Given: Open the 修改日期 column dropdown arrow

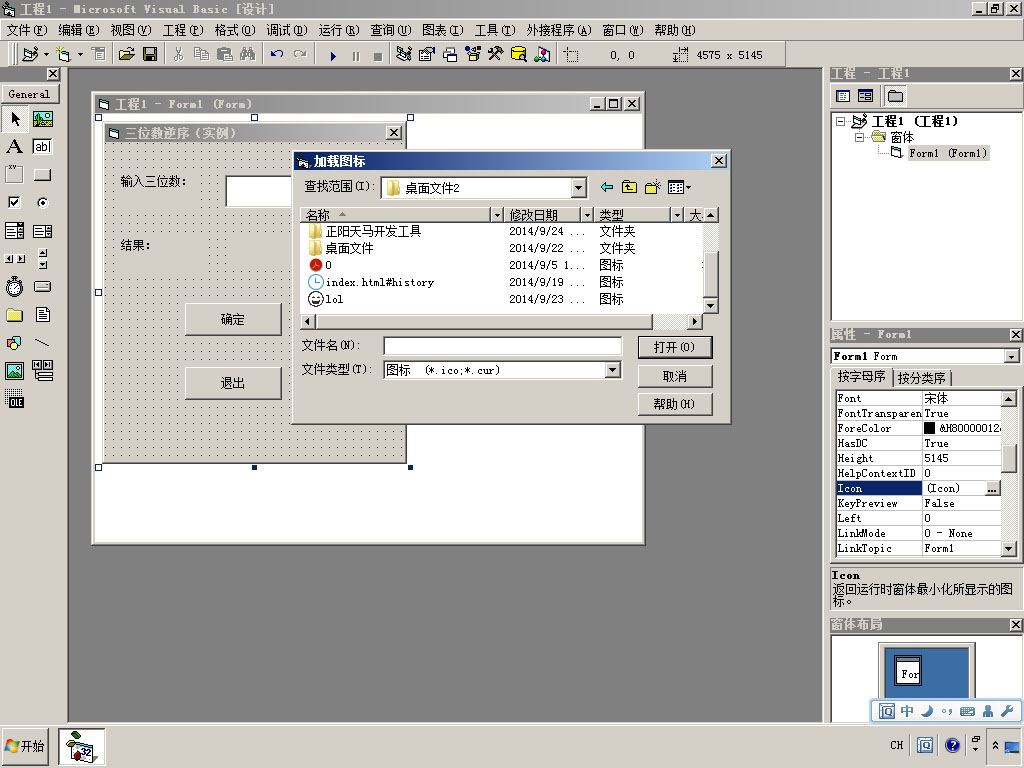Looking at the screenshot, I should pos(587,215).
